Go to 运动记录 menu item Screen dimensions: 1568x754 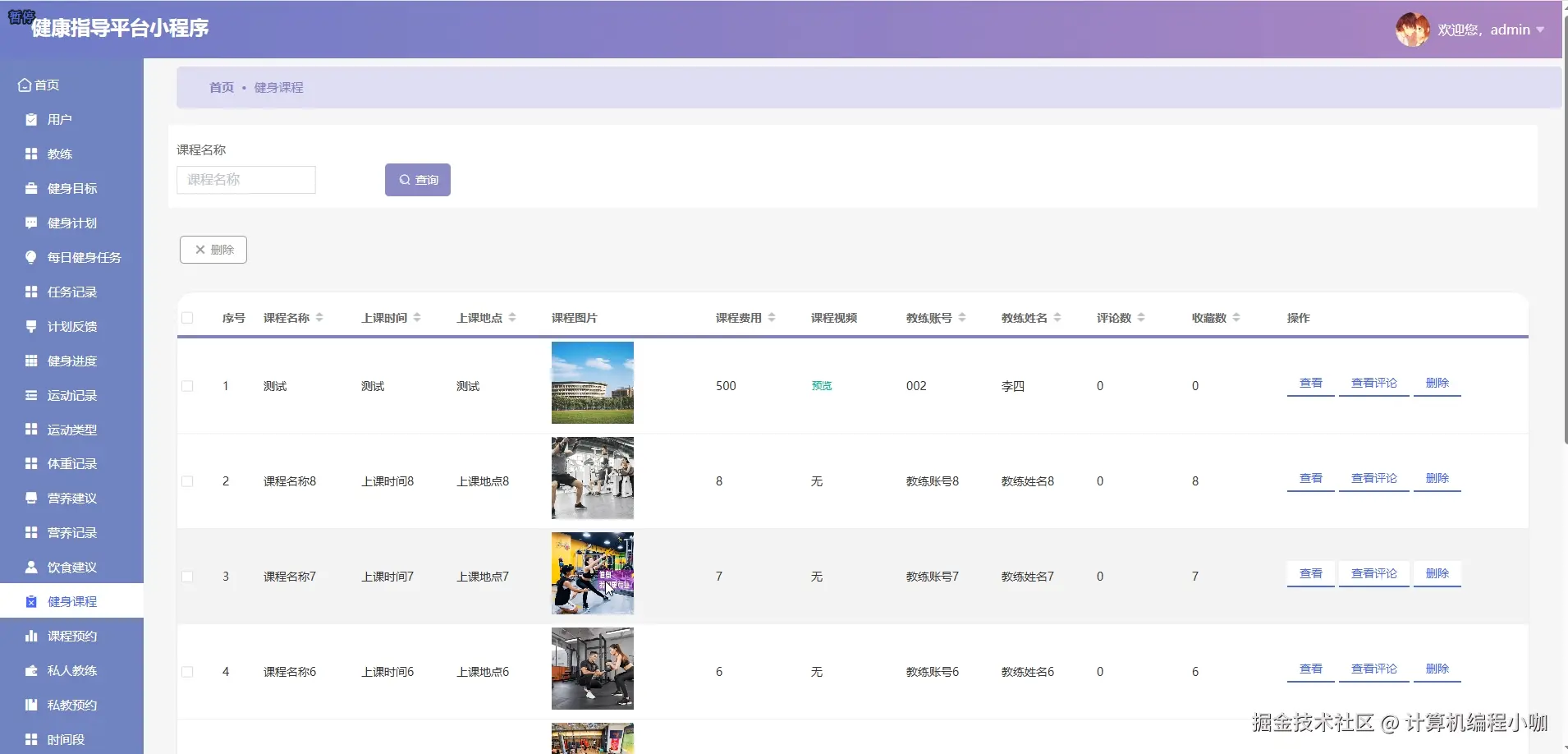tap(71, 396)
